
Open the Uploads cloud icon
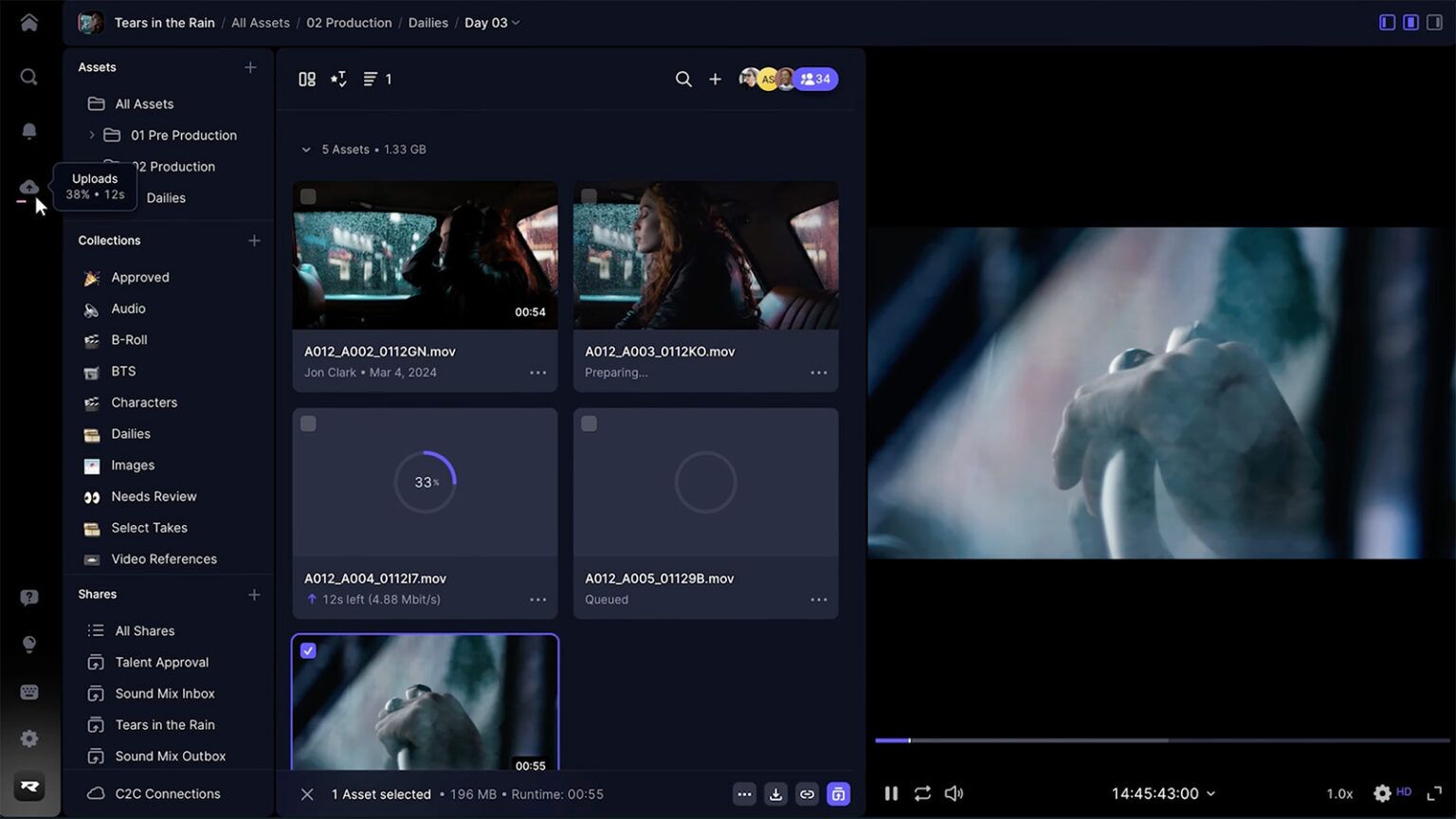tap(29, 187)
